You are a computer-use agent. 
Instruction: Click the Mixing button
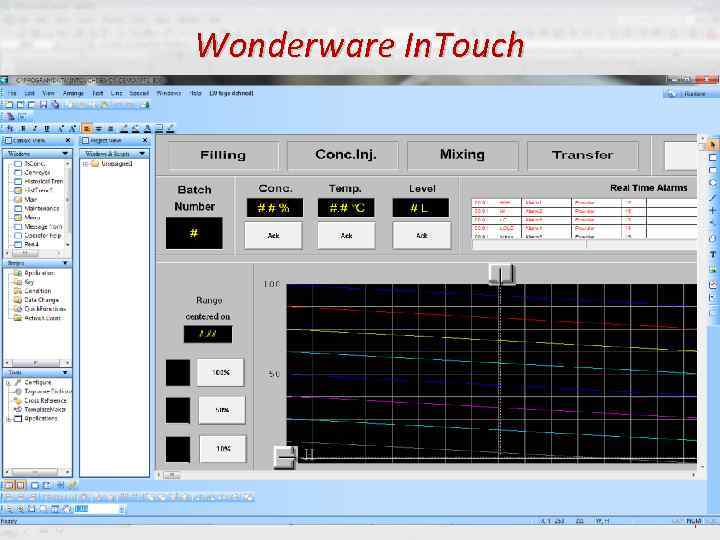pyautogui.click(x=462, y=155)
